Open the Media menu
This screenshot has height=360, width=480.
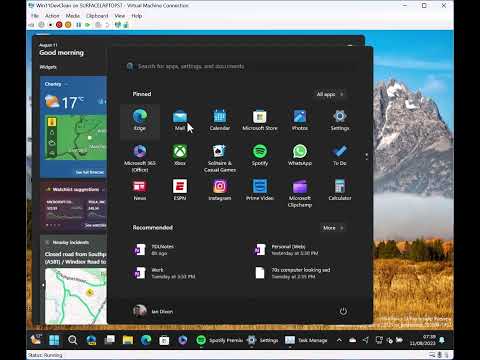(x=72, y=16)
